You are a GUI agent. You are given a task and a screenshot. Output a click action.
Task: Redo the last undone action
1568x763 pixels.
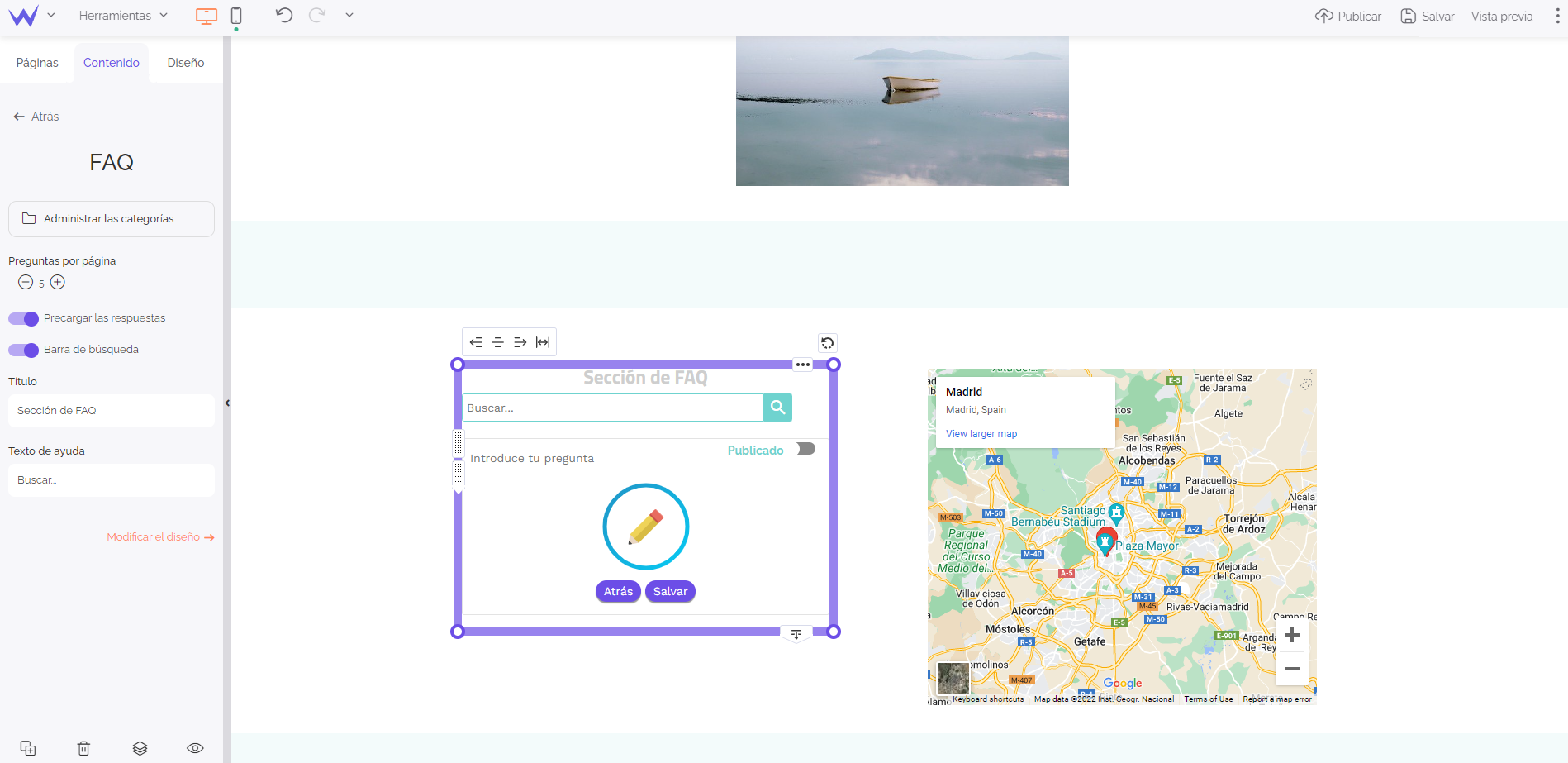316,15
